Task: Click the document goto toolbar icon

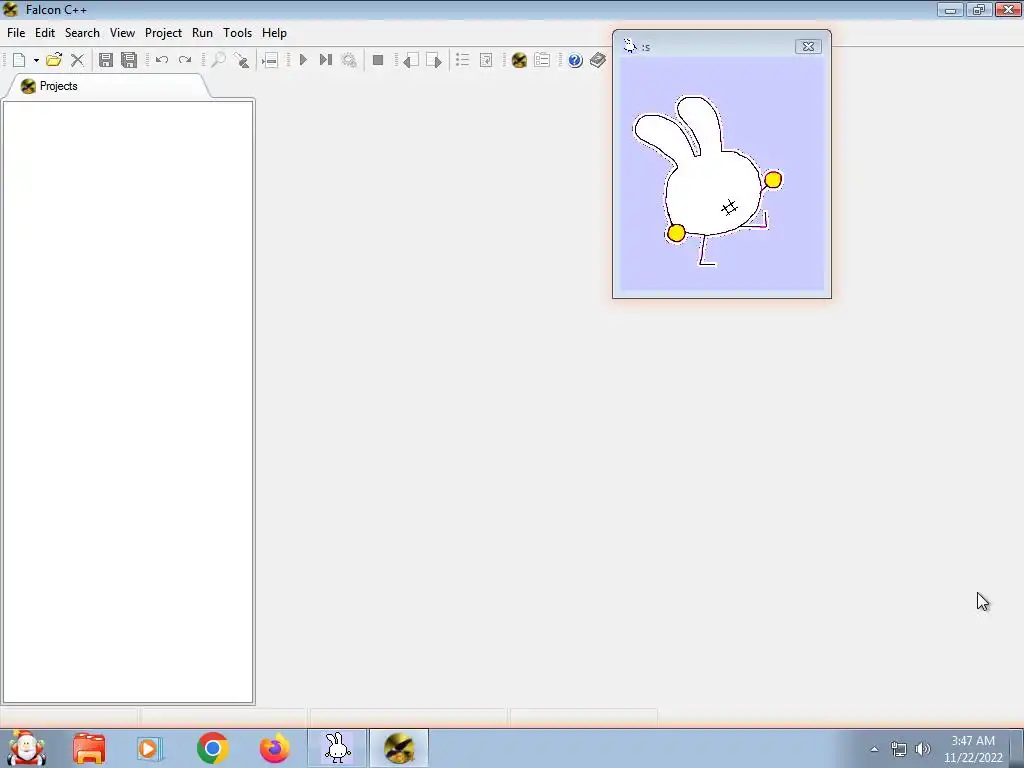Action: (x=486, y=60)
